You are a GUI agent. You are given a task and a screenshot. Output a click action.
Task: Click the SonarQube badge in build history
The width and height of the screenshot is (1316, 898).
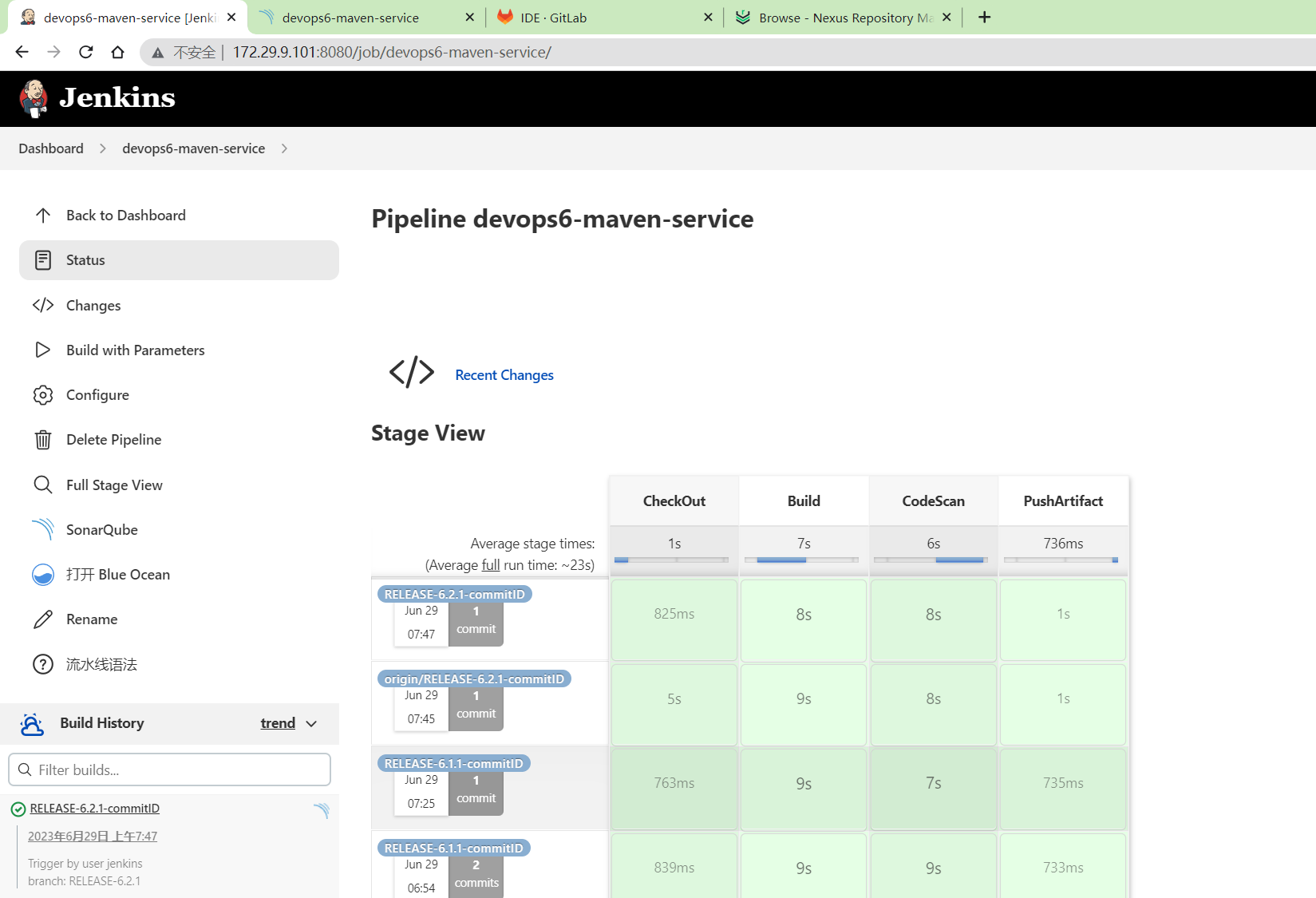322,811
